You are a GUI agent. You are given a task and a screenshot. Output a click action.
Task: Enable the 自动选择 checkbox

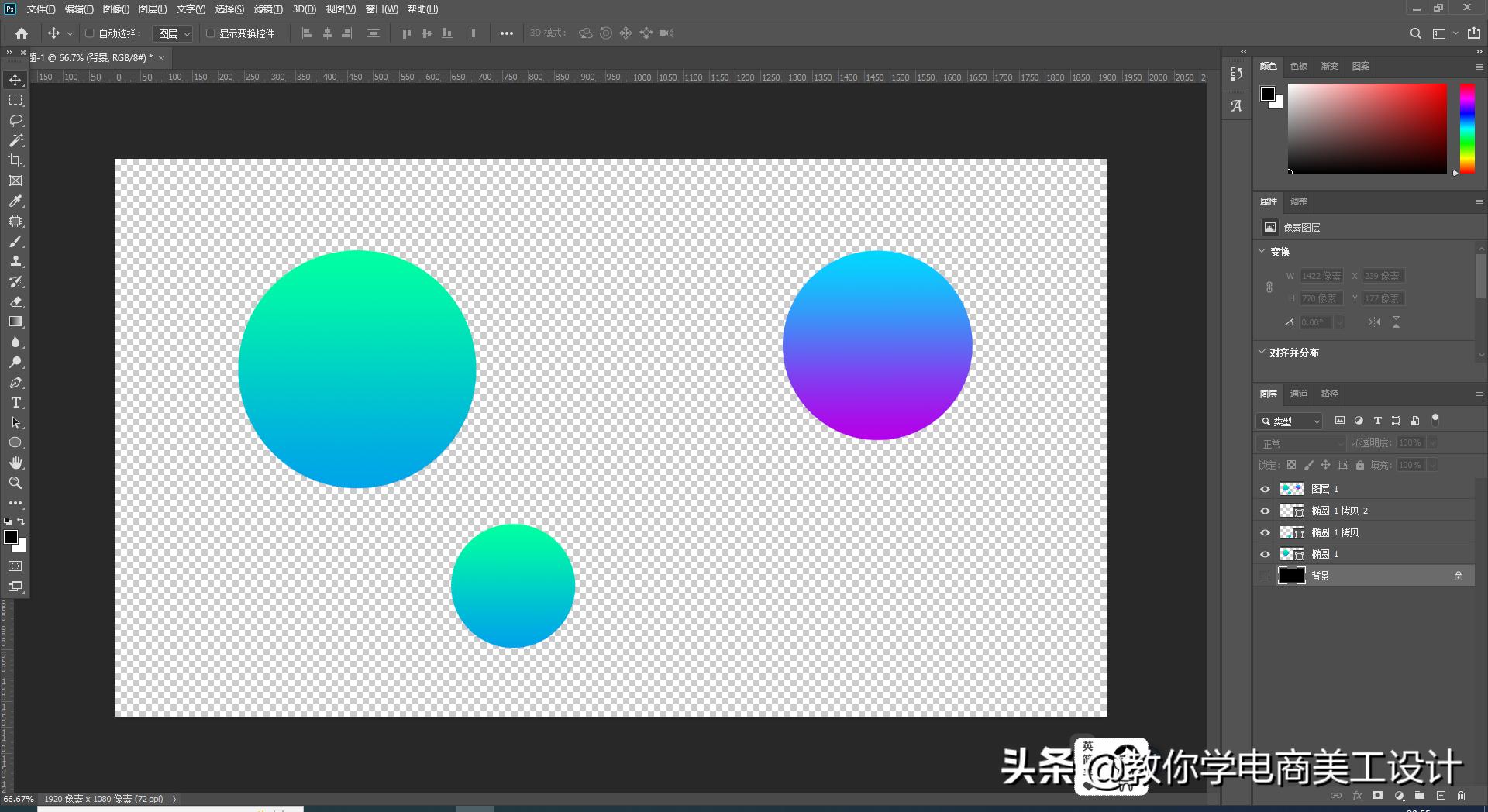pyautogui.click(x=89, y=33)
